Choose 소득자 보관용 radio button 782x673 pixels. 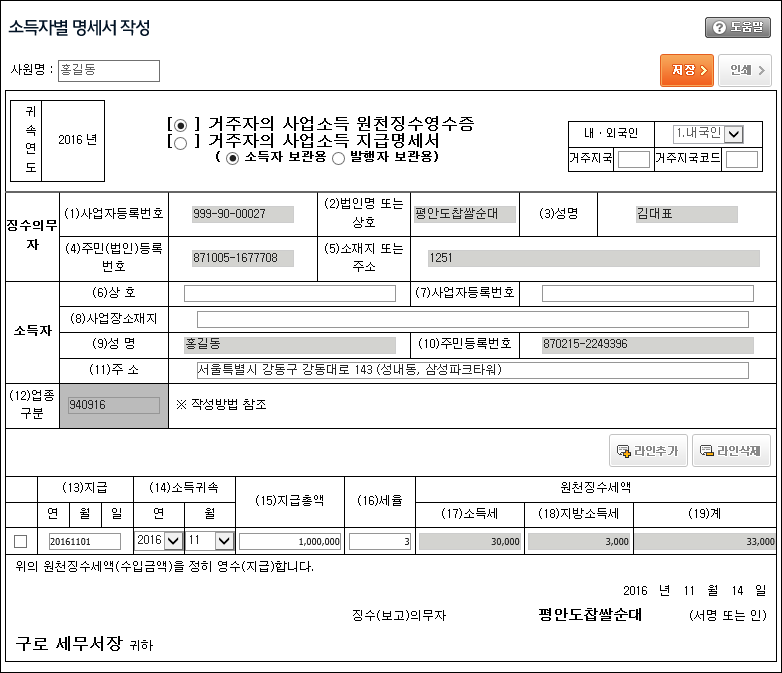[232, 159]
